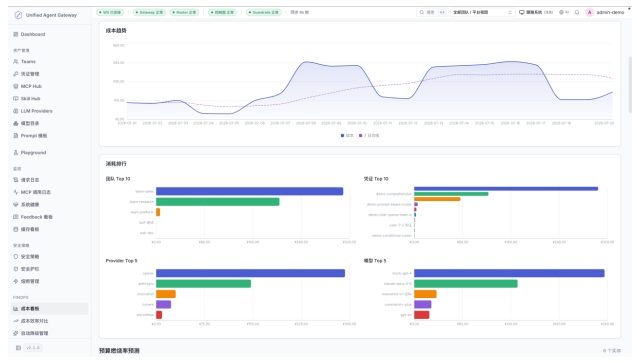The image size is (637, 363).
Task: Click the green second bar in Provider Top 5
Action: pos(204,284)
